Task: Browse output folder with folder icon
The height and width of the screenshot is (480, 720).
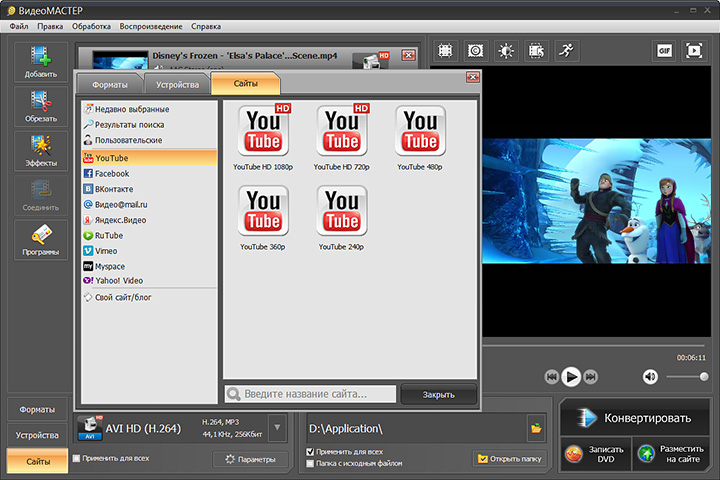Action: (x=536, y=428)
